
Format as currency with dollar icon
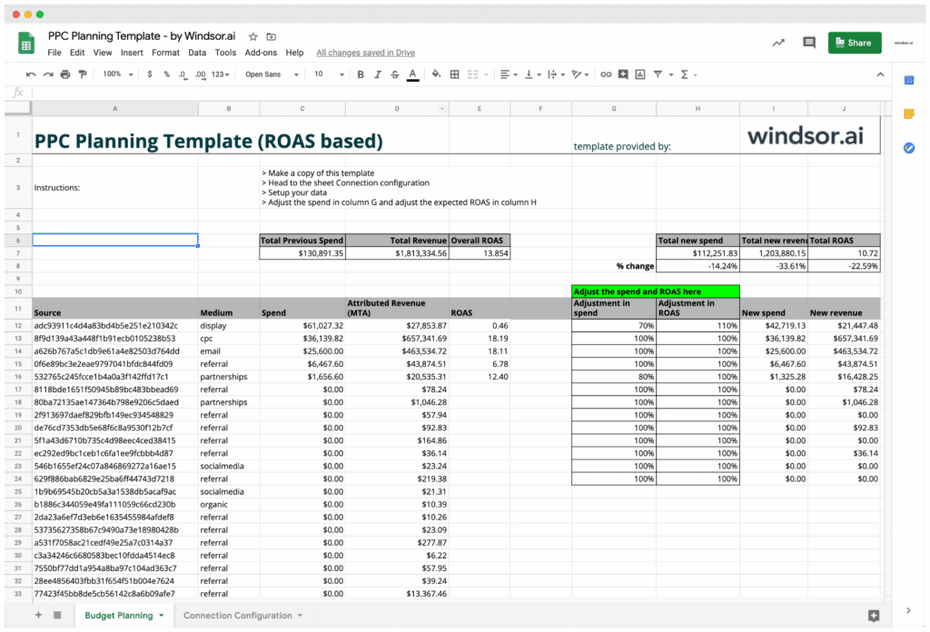(x=149, y=74)
